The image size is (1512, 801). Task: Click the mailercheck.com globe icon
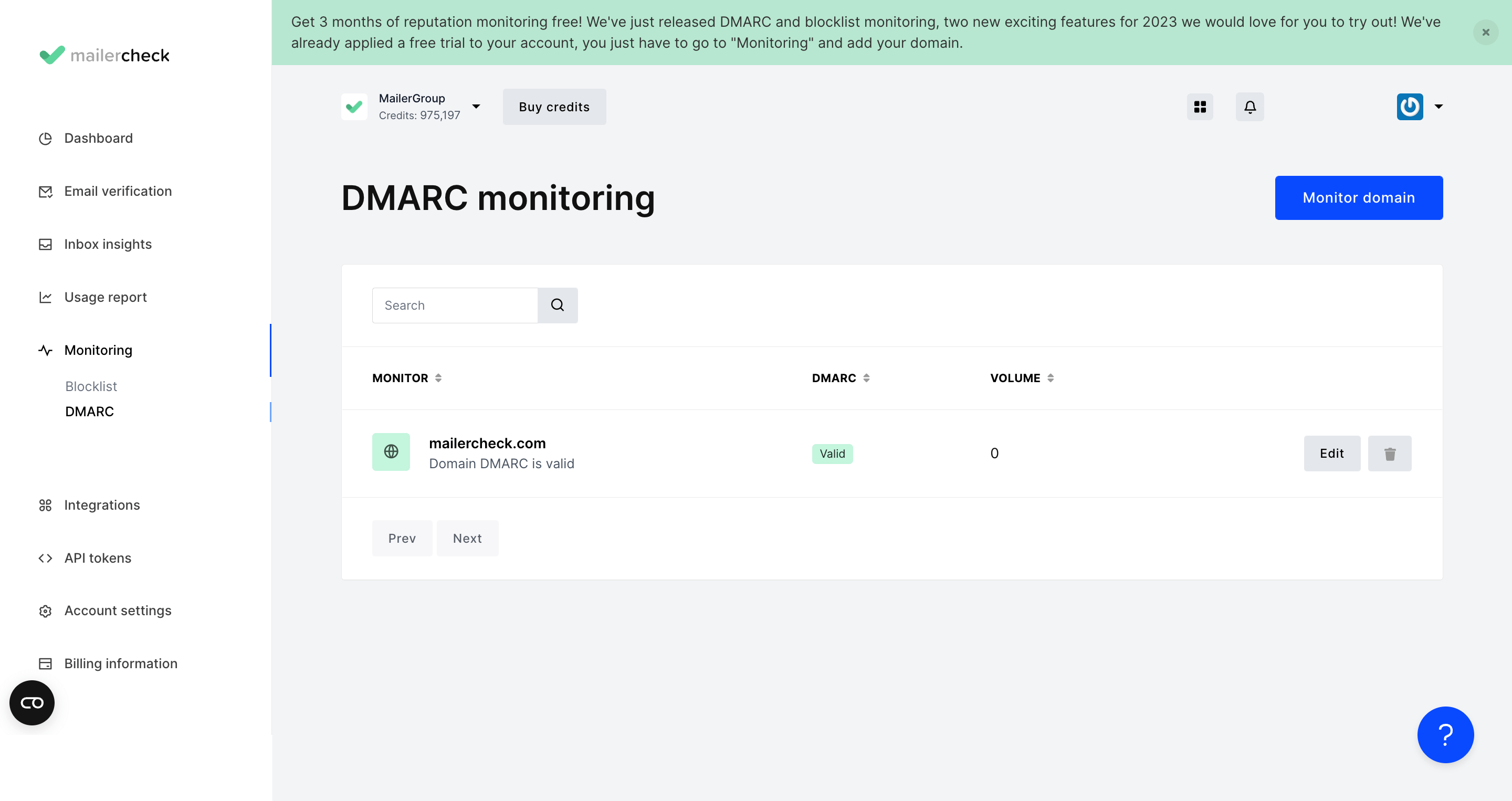pyautogui.click(x=391, y=452)
